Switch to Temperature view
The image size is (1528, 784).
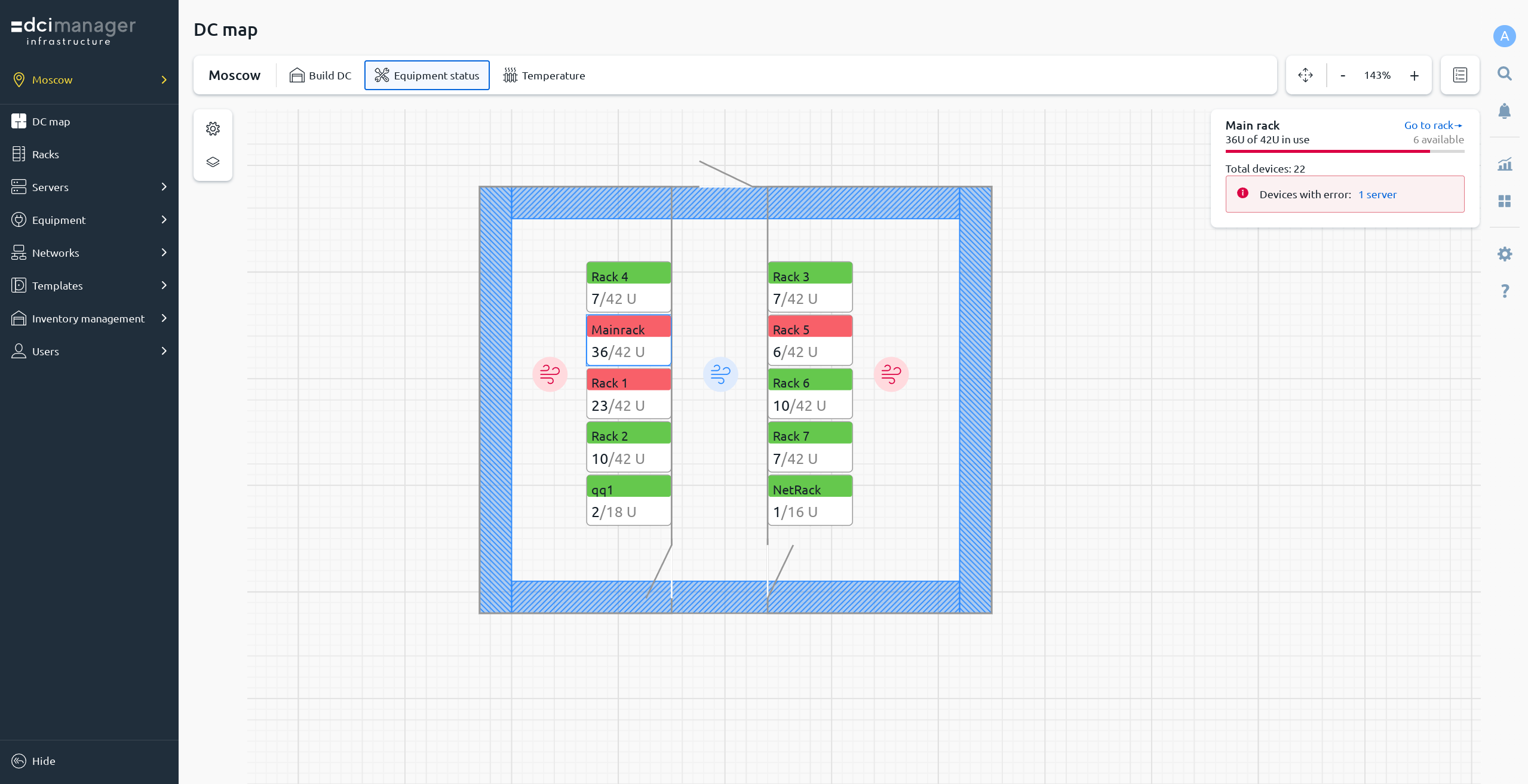pyautogui.click(x=544, y=75)
